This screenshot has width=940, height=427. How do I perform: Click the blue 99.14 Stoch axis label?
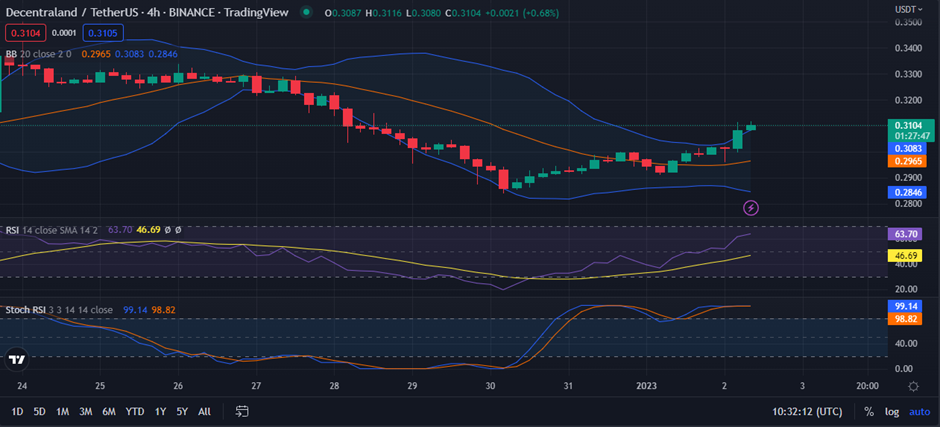pos(906,306)
